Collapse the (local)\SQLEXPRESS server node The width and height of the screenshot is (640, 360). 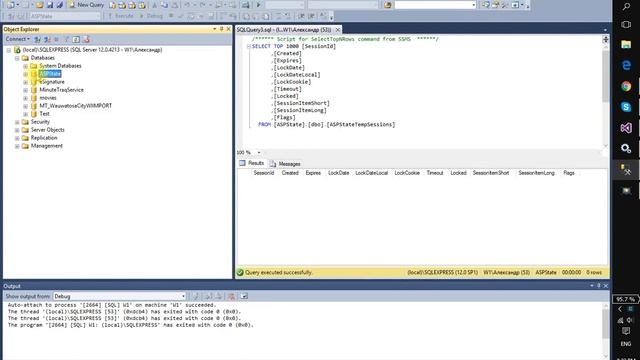(9, 50)
